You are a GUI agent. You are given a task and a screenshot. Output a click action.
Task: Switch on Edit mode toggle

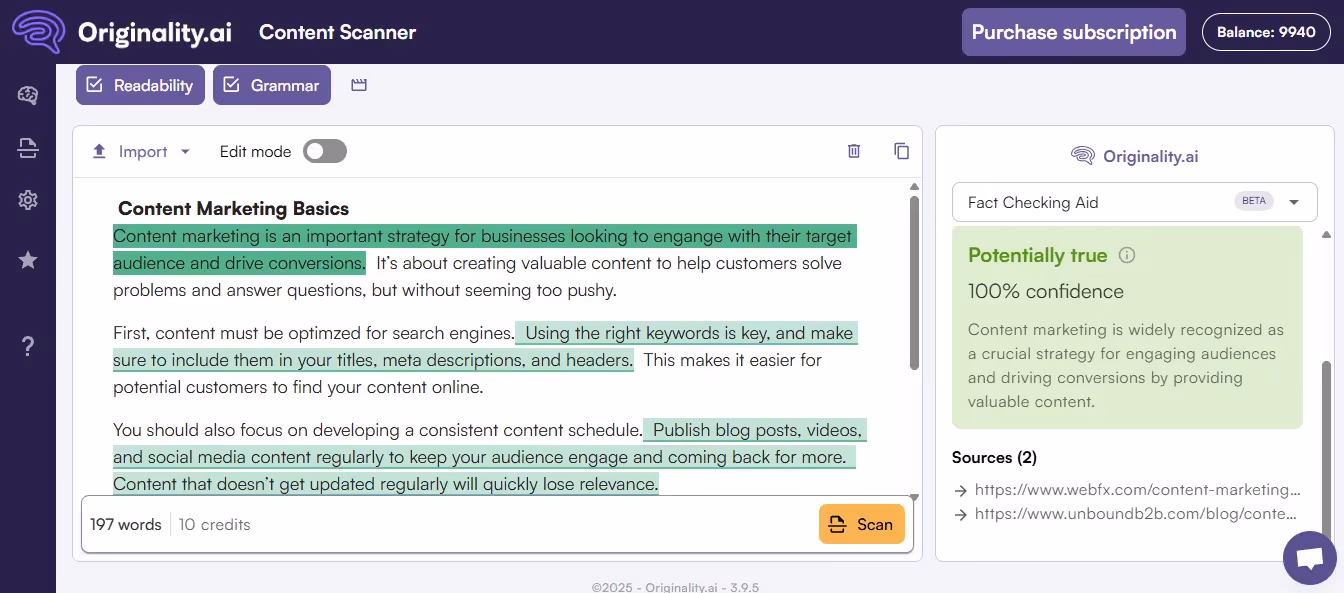tap(325, 151)
